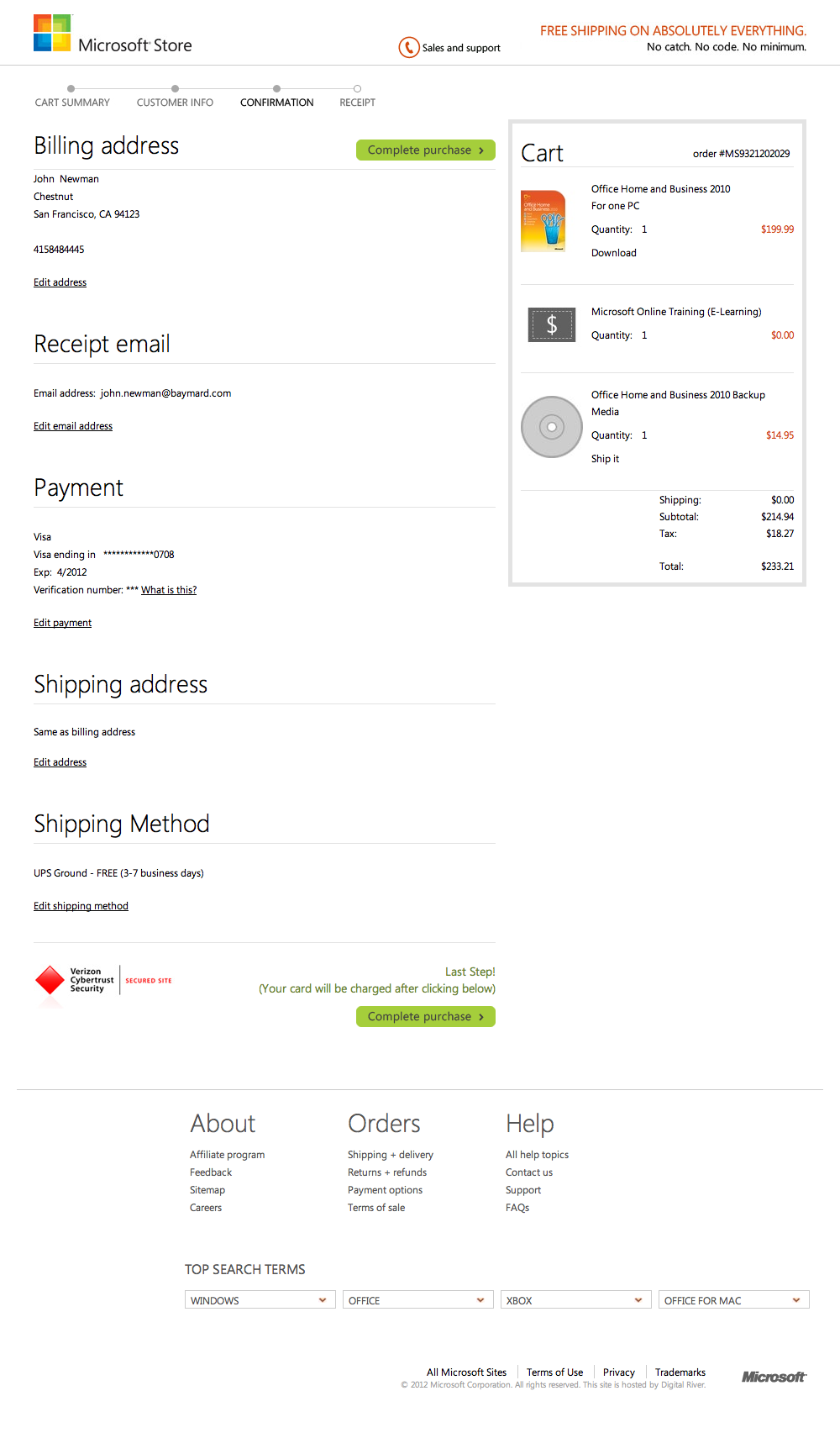The image size is (840, 1433).
Task: Click the dollar icon for Microsoft Online Training
Action: coord(551,324)
